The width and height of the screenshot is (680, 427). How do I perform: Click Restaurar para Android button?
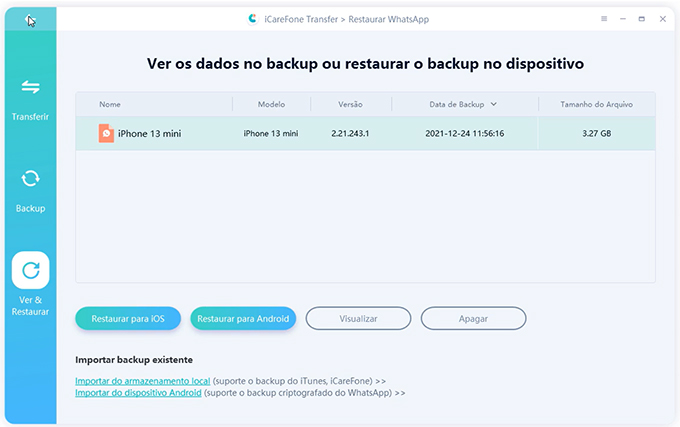click(x=243, y=319)
